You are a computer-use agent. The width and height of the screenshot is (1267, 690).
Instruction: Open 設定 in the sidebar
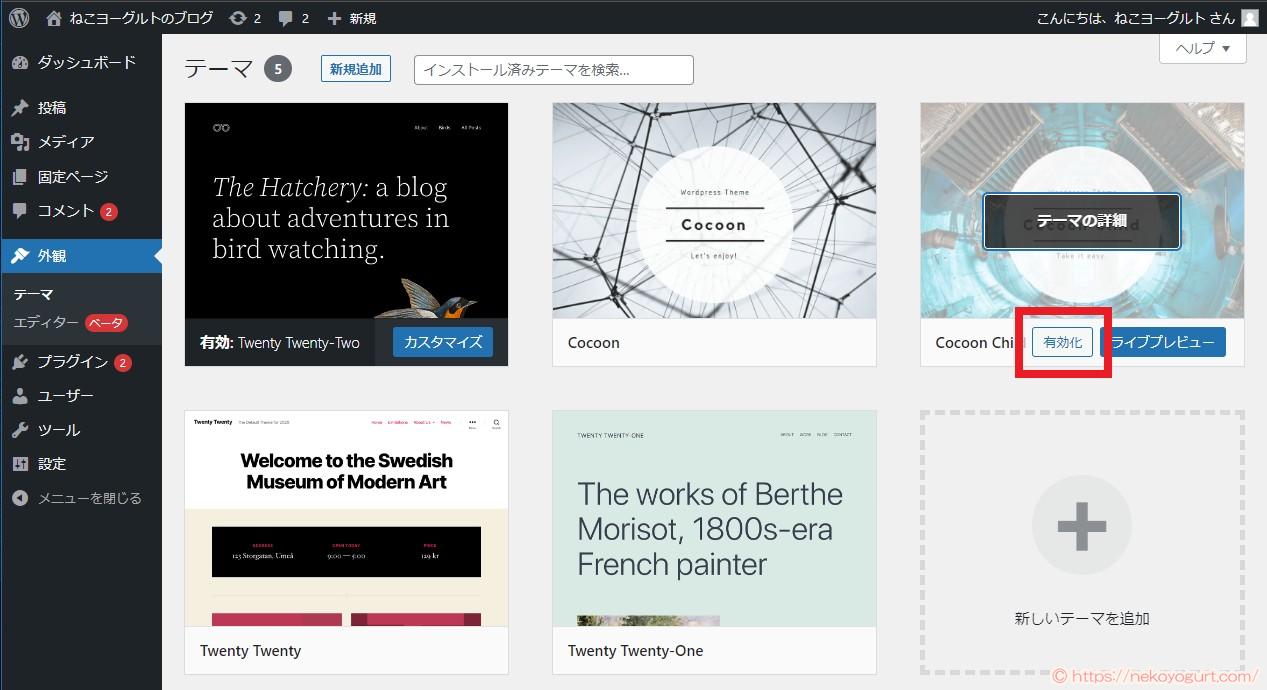pyautogui.click(x=52, y=464)
